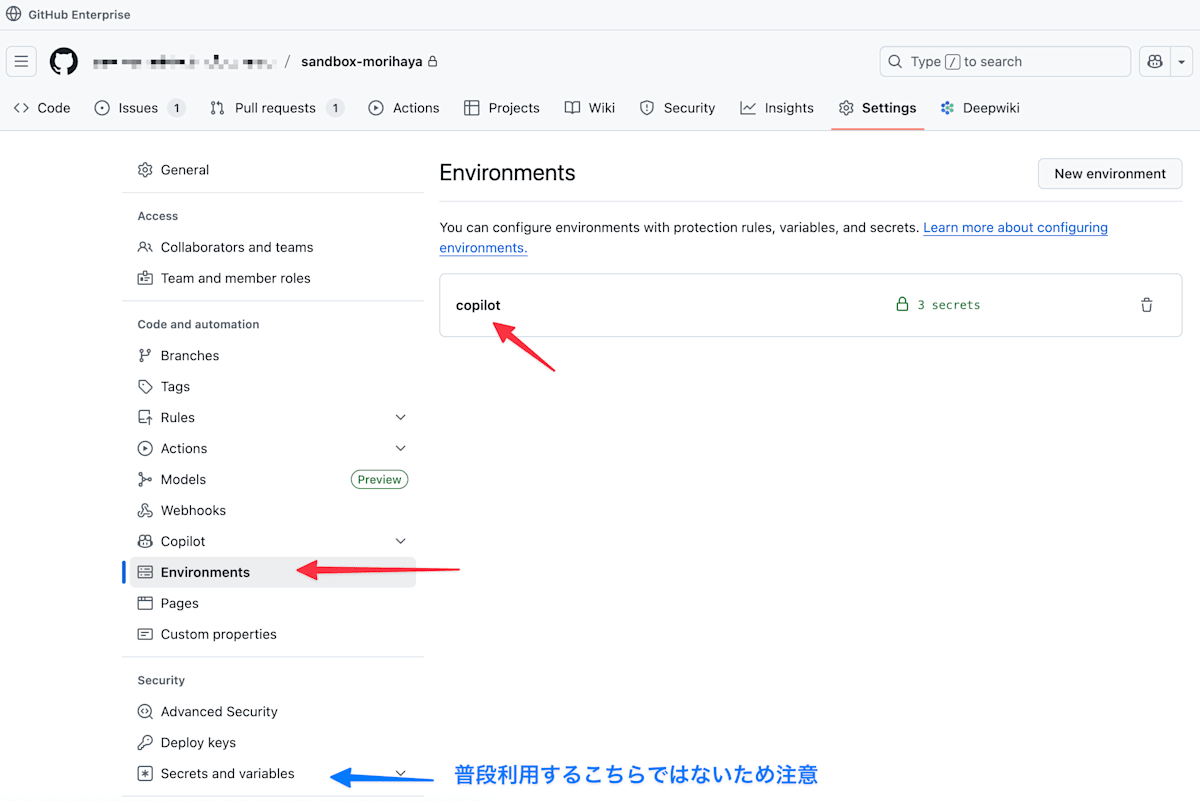Go to the Actions tab
This screenshot has width=1200, height=801.
[x=404, y=108]
